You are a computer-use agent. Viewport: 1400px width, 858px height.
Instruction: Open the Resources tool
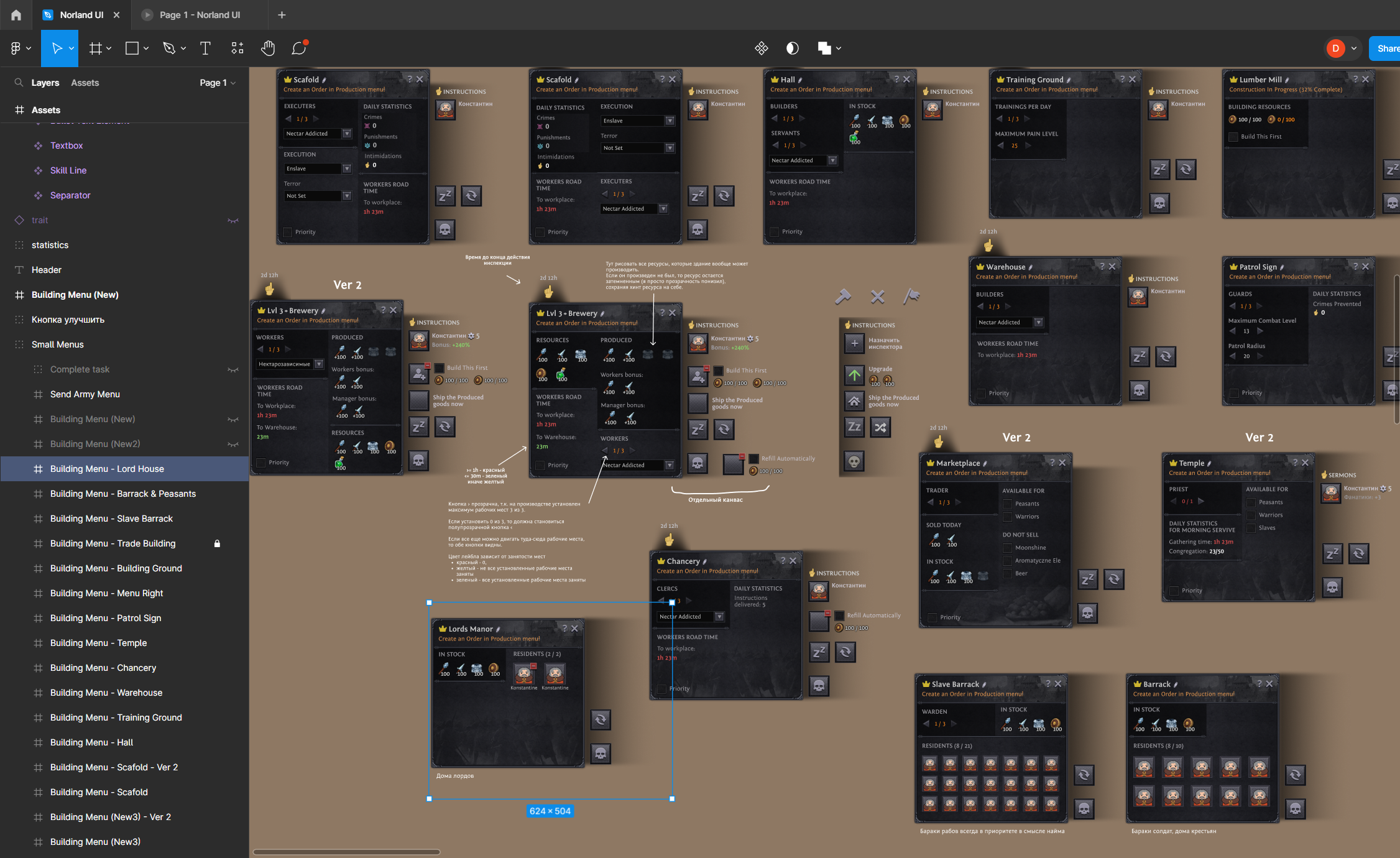click(x=237, y=48)
